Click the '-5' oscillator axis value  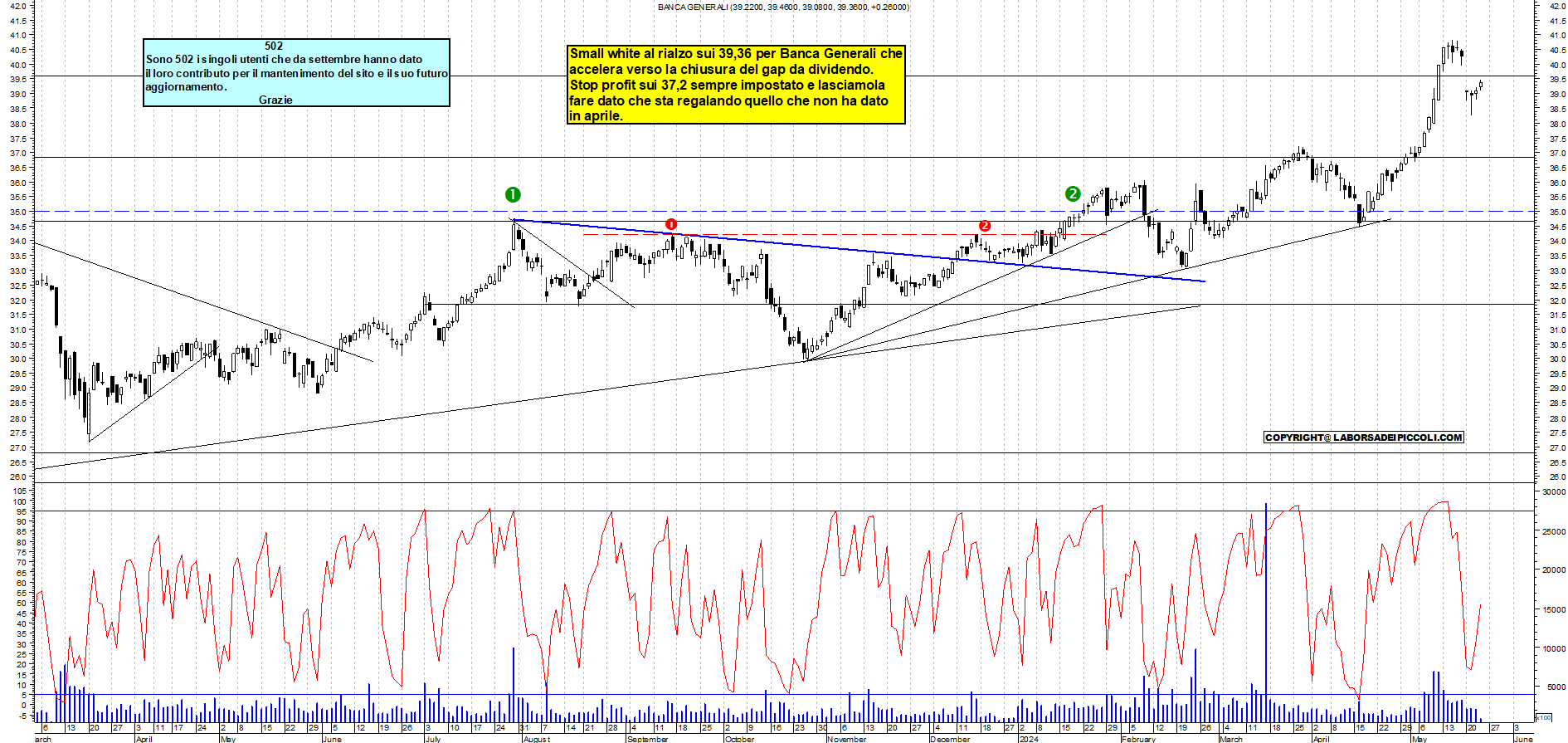pyautogui.click(x=22, y=716)
